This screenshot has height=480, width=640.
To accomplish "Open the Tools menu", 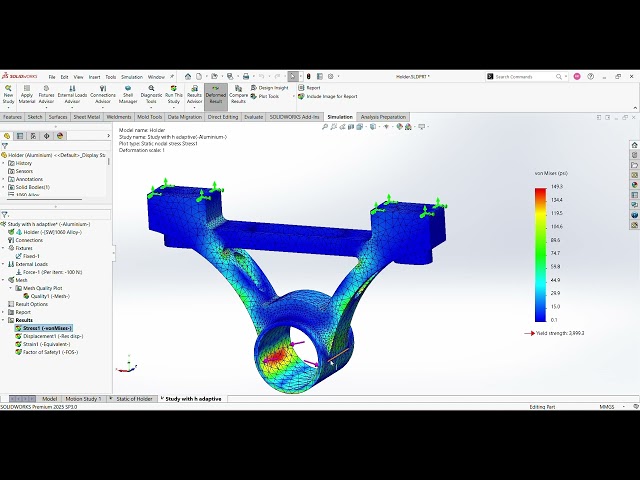I will [x=111, y=77].
